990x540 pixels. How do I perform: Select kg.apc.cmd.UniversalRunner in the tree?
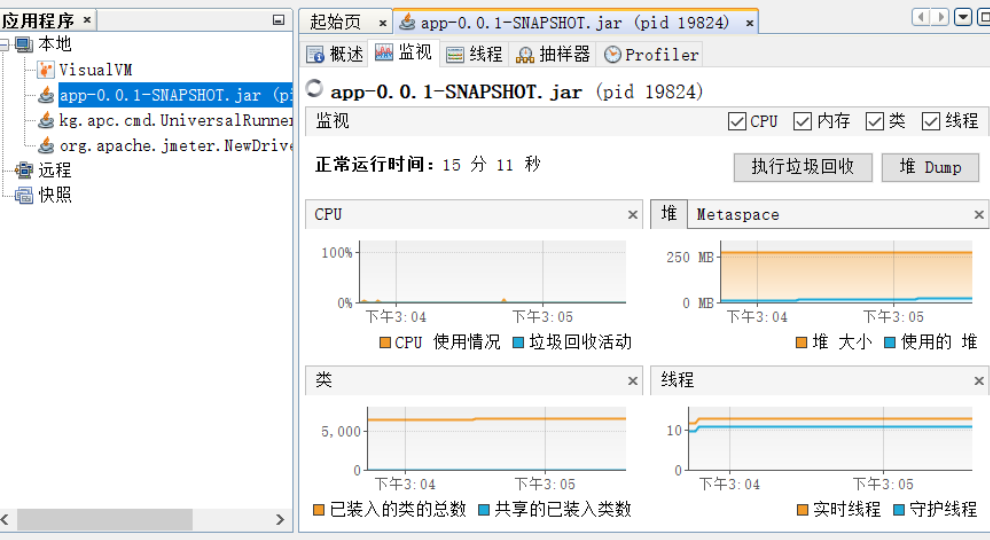pyautogui.click(x=176, y=121)
